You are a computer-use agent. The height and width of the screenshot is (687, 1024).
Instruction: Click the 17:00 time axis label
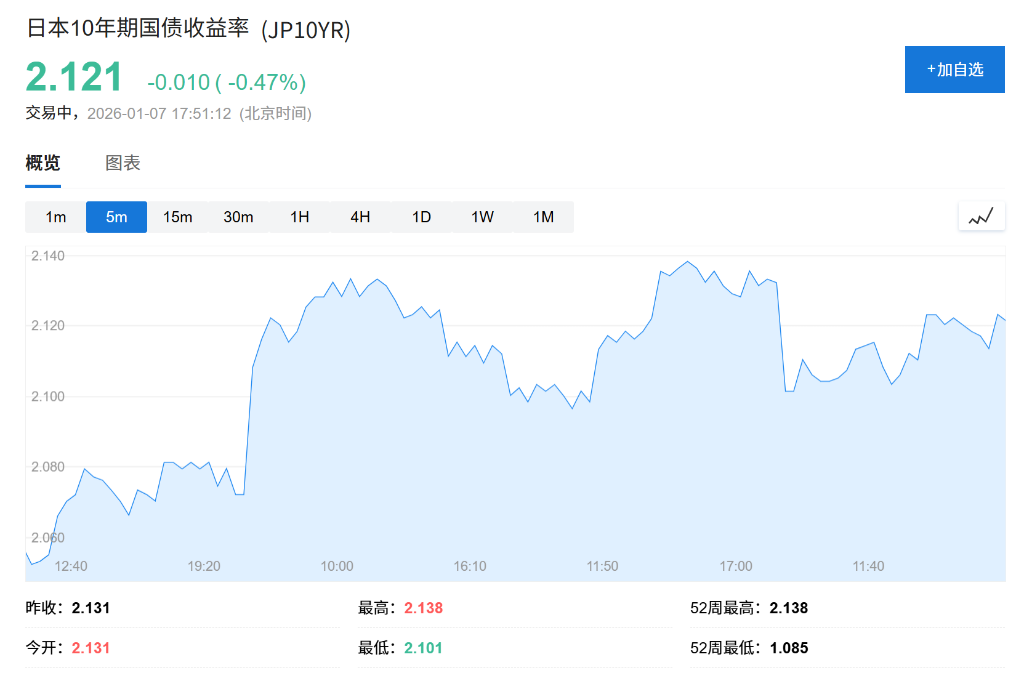[x=736, y=566]
